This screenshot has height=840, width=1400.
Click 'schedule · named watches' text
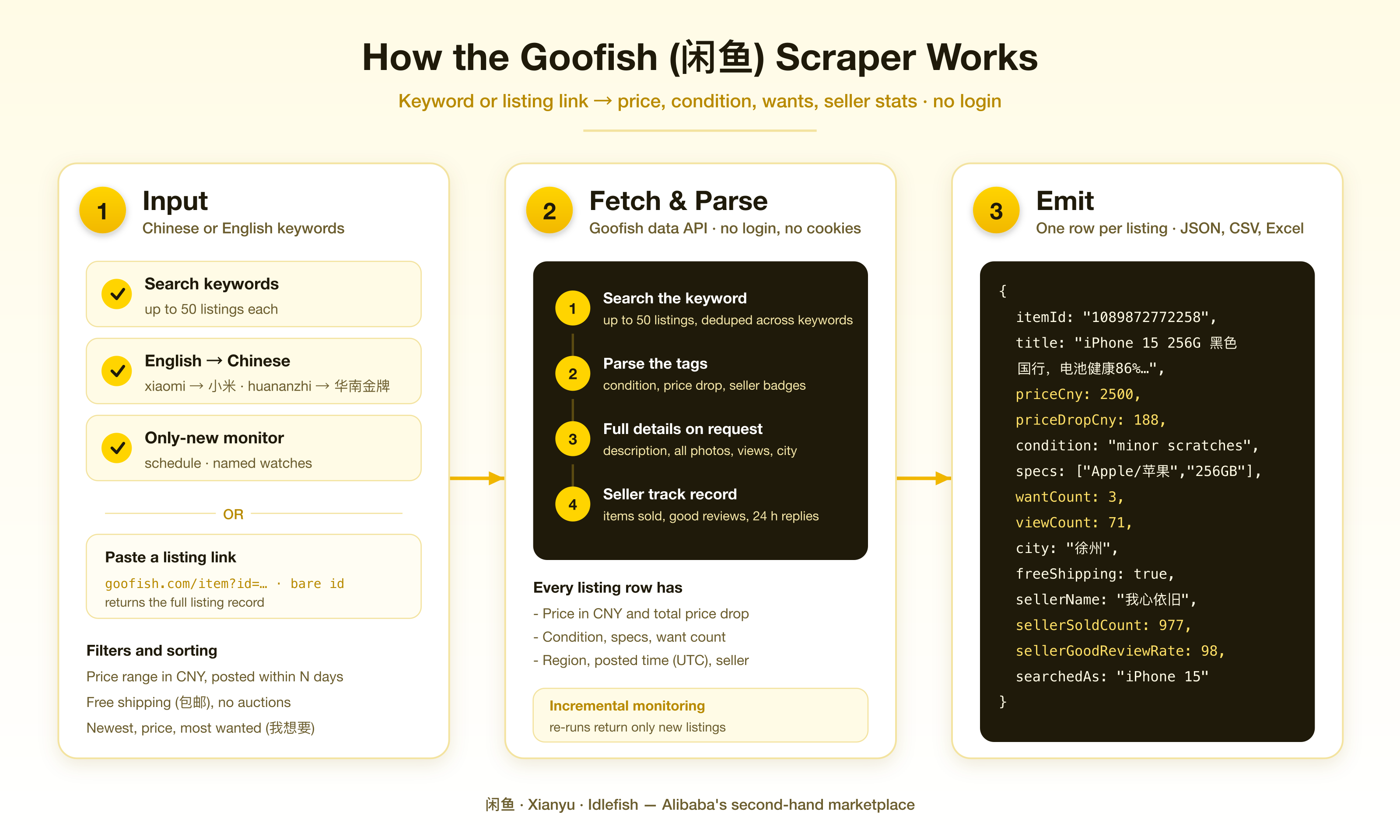click(228, 463)
